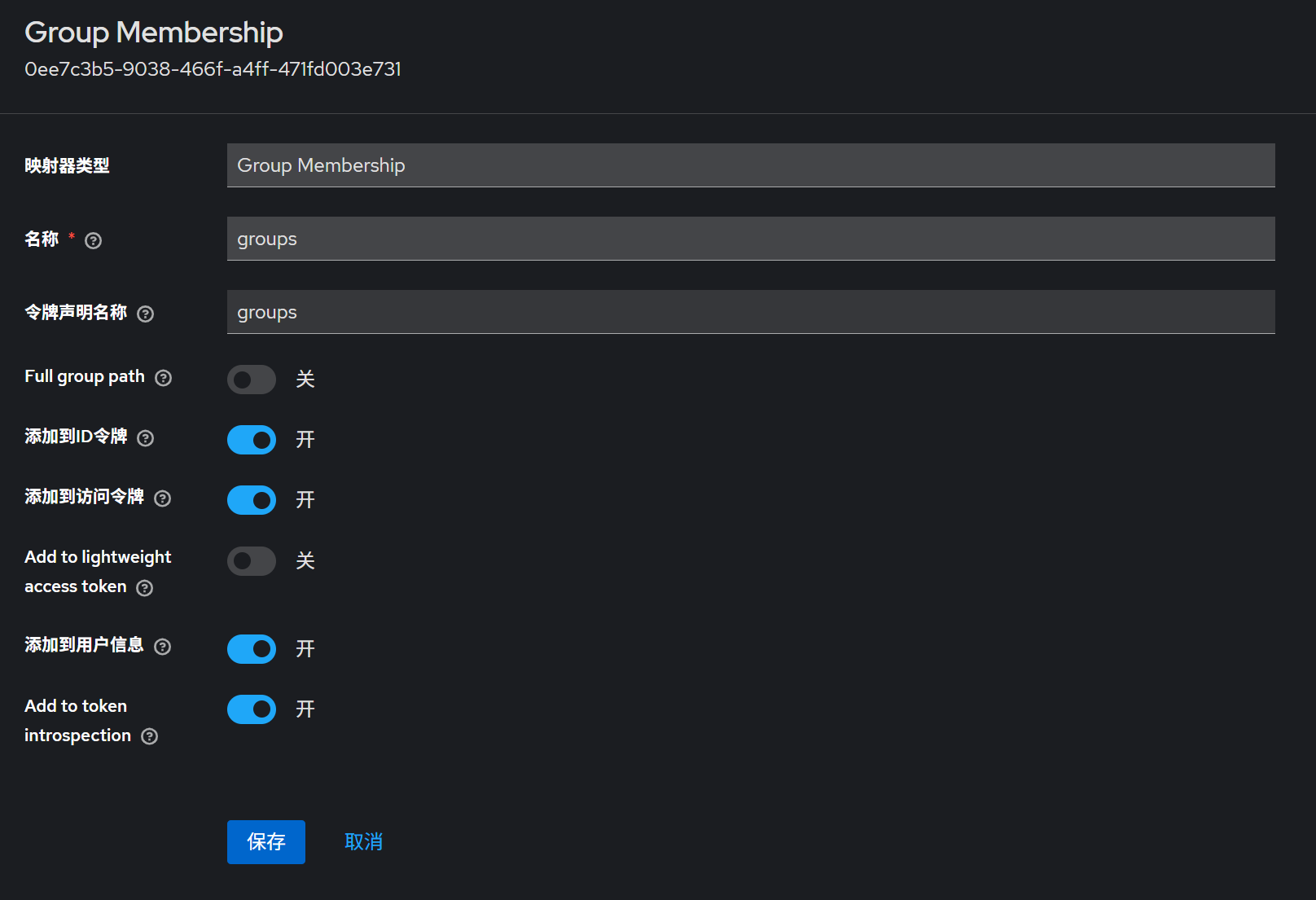Click the 保存 save button
This screenshot has width=1316, height=900.
(266, 841)
